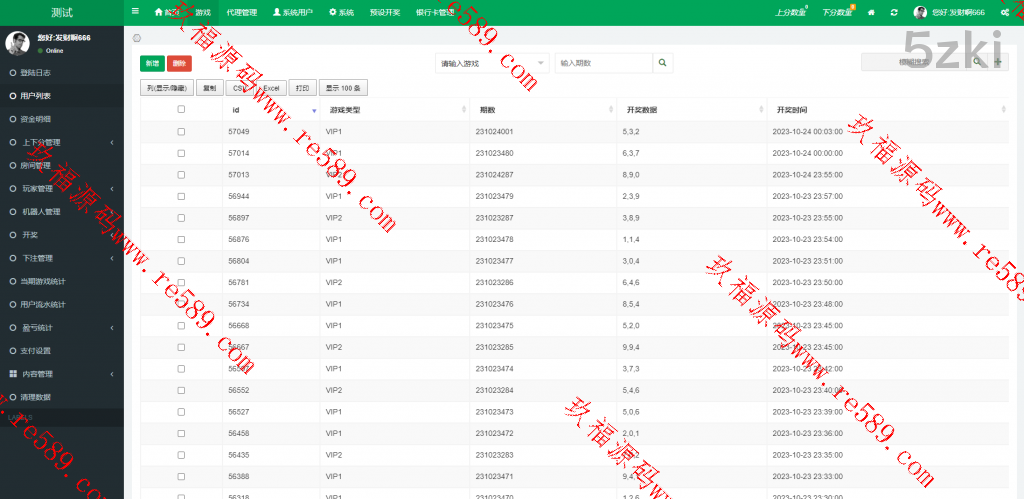Open the 请输入游戏 game dropdown
The height and width of the screenshot is (499, 1024).
click(493, 63)
